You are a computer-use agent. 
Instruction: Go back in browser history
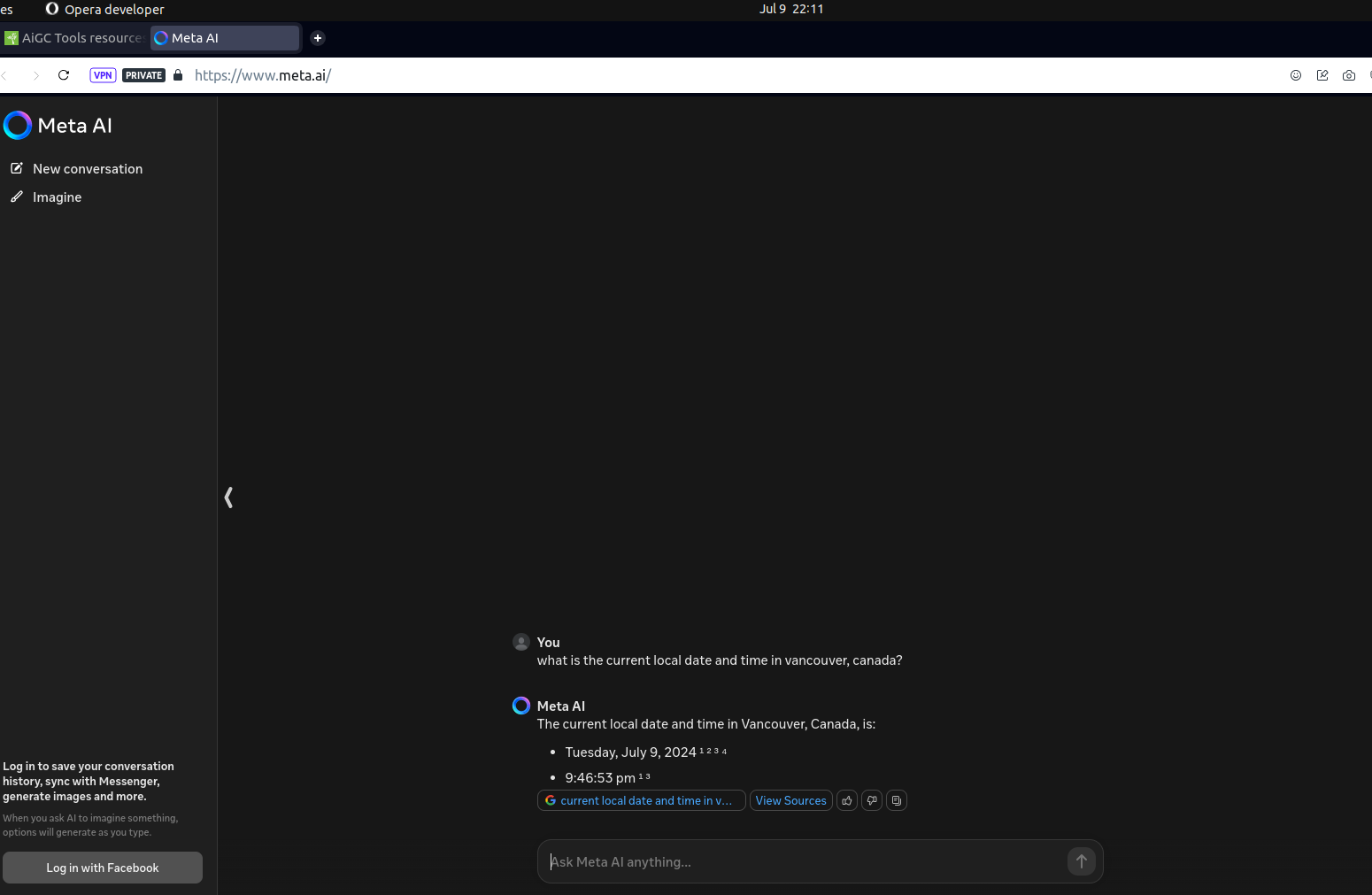(x=5, y=75)
